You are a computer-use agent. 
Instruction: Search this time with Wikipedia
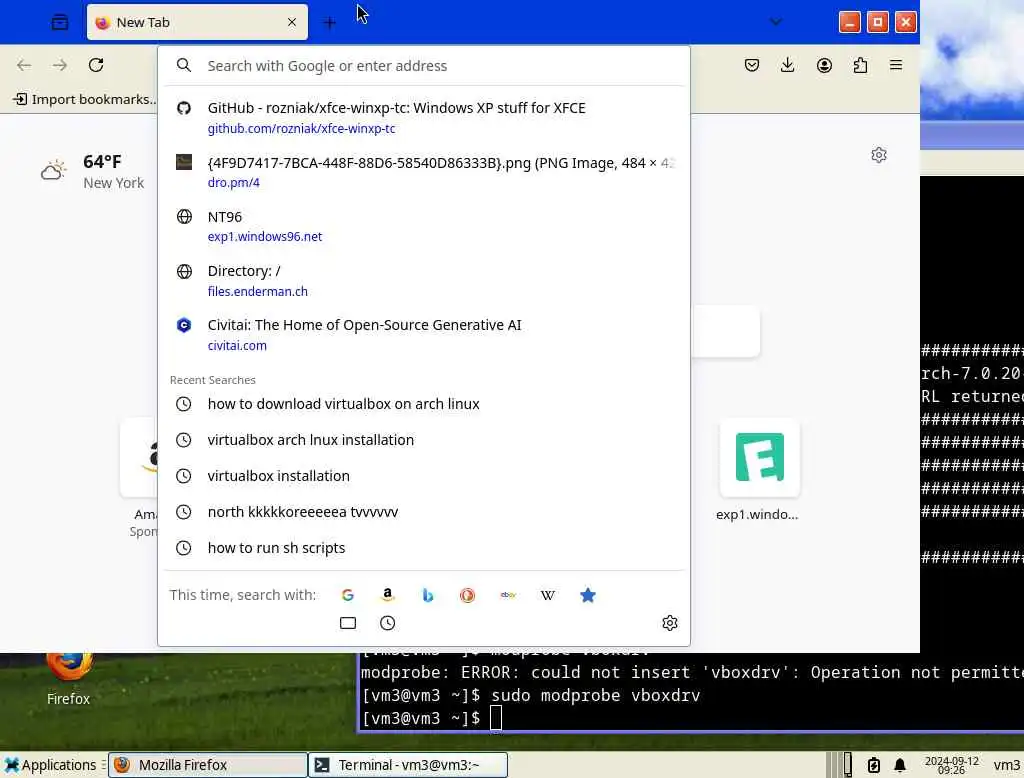click(548, 595)
